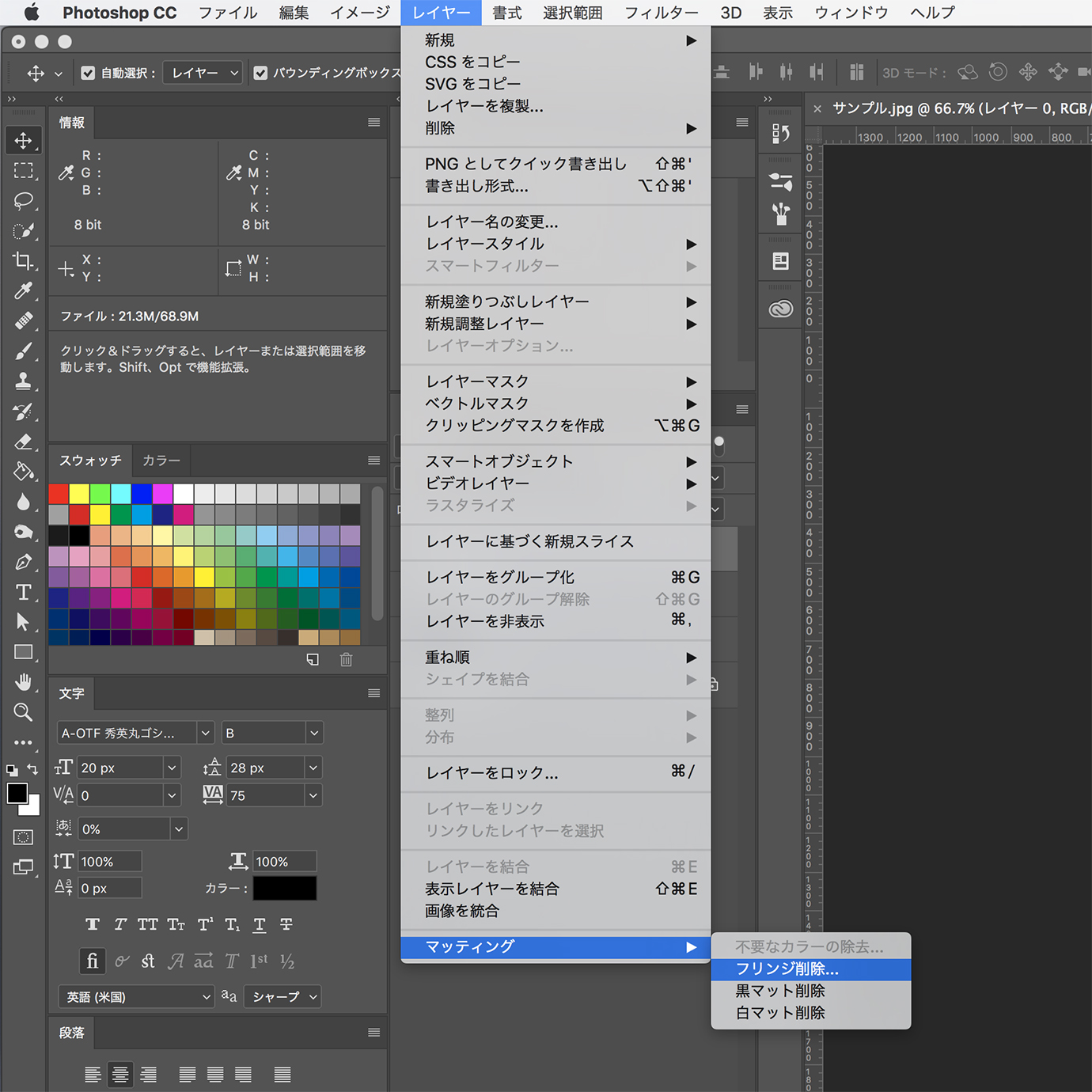Choose レイヤーをロック... menu item

(x=555, y=773)
